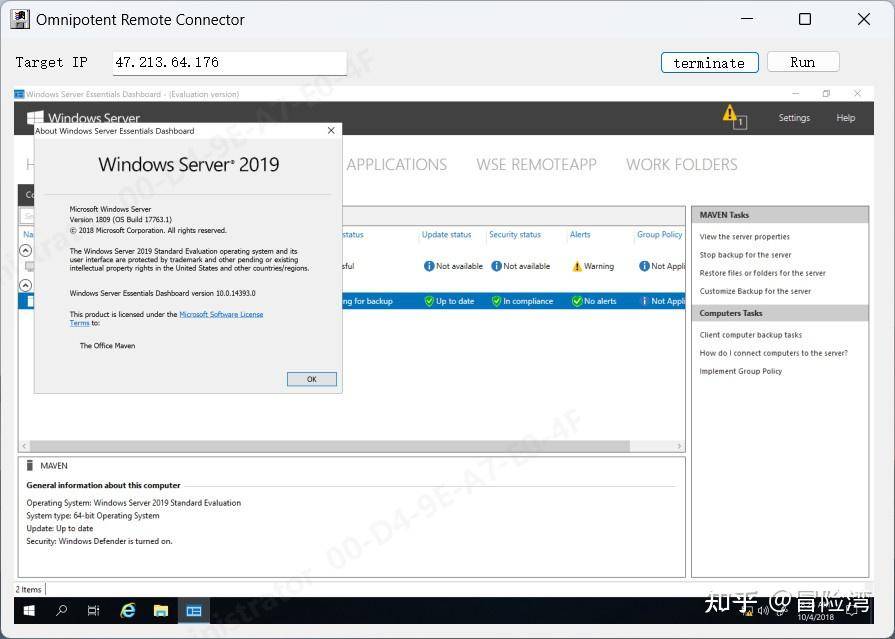Image resolution: width=895 pixels, height=639 pixels.
Task: Click the MAVEN server icon in details pane
Action: click(30, 465)
